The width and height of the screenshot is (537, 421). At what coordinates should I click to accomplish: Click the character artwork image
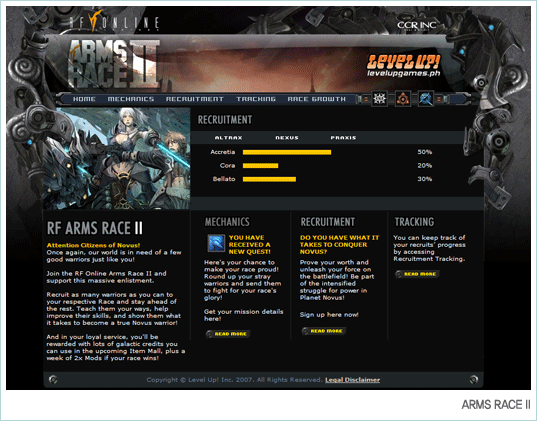click(x=116, y=158)
